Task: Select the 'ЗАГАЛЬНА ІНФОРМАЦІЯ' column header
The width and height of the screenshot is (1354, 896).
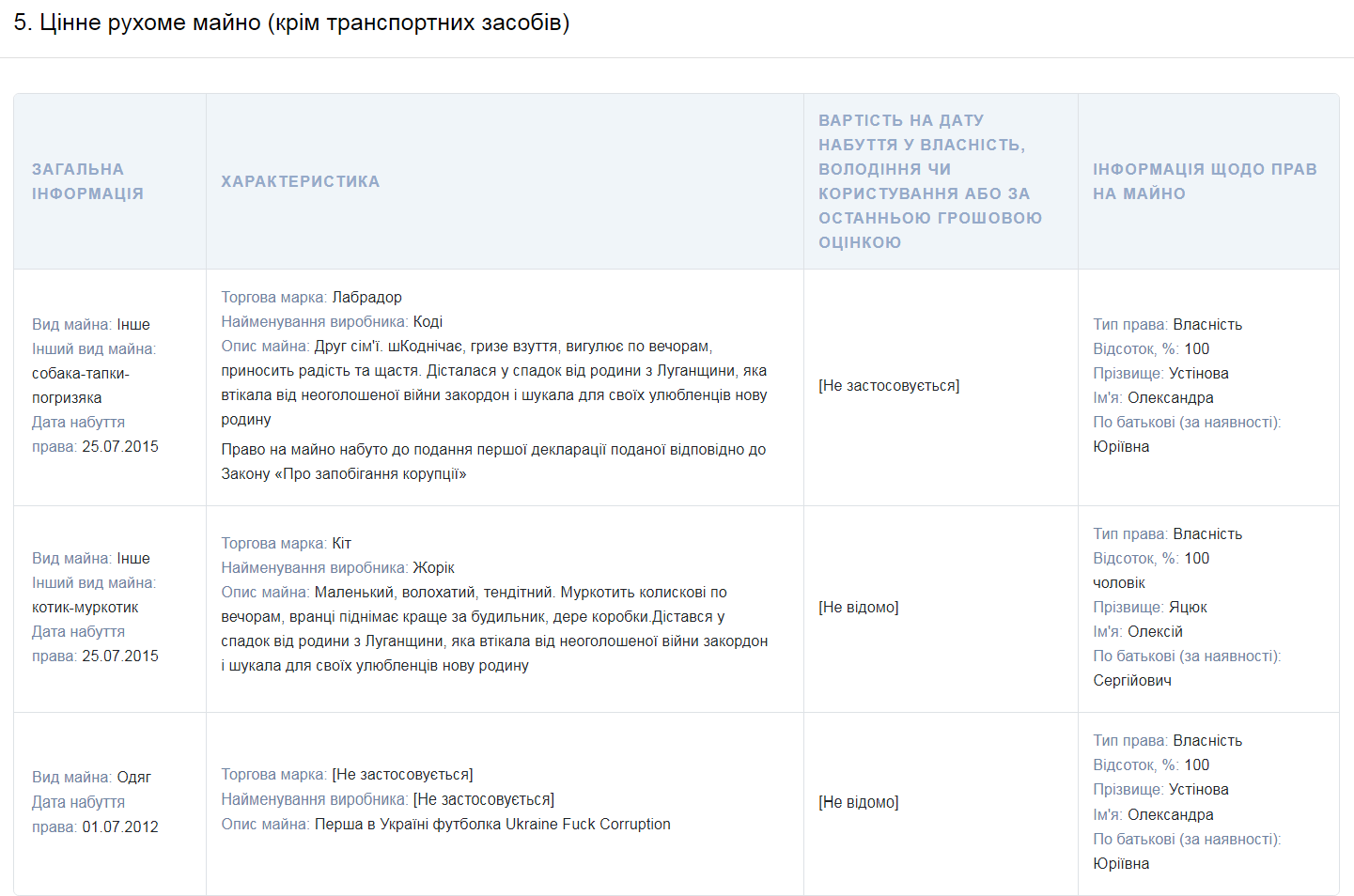Action: point(85,182)
